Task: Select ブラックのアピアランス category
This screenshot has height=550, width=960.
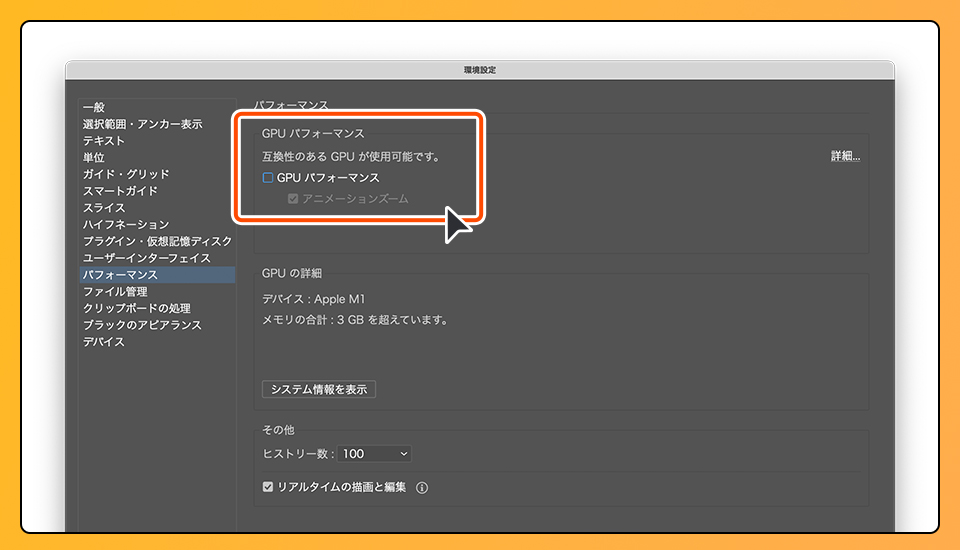Action: click(x=157, y=325)
